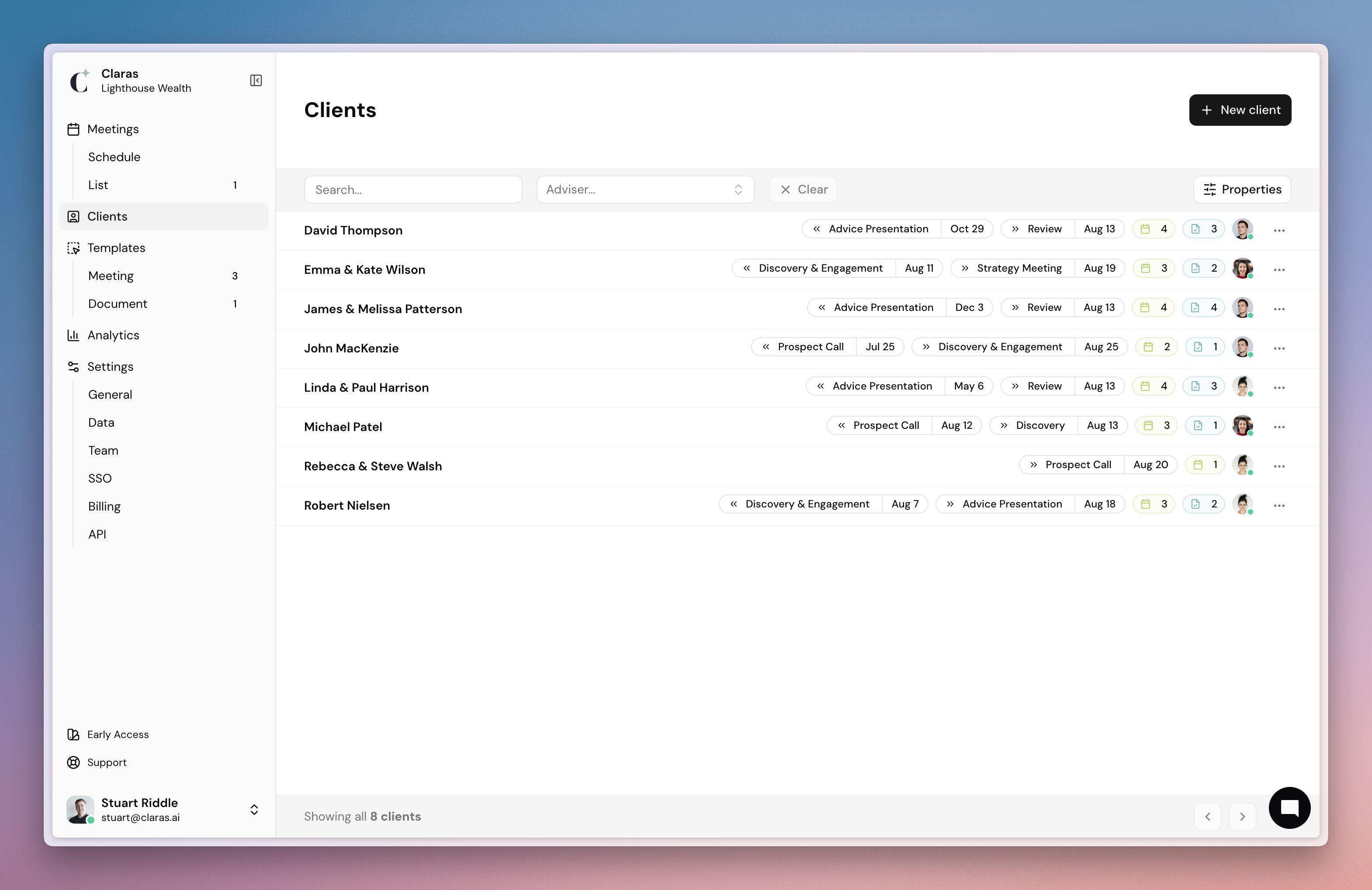Click Rebecca & Steve Walsh's meetings badge
The width and height of the screenshot is (1372, 890).
click(x=1205, y=465)
